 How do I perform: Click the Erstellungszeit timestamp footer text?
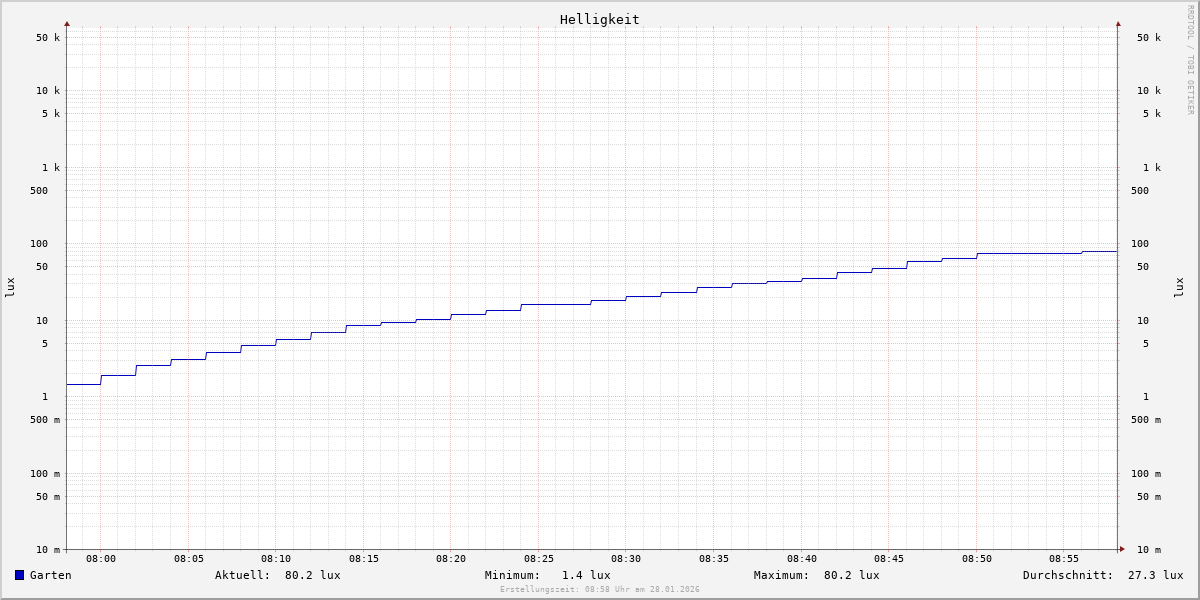(x=600, y=590)
